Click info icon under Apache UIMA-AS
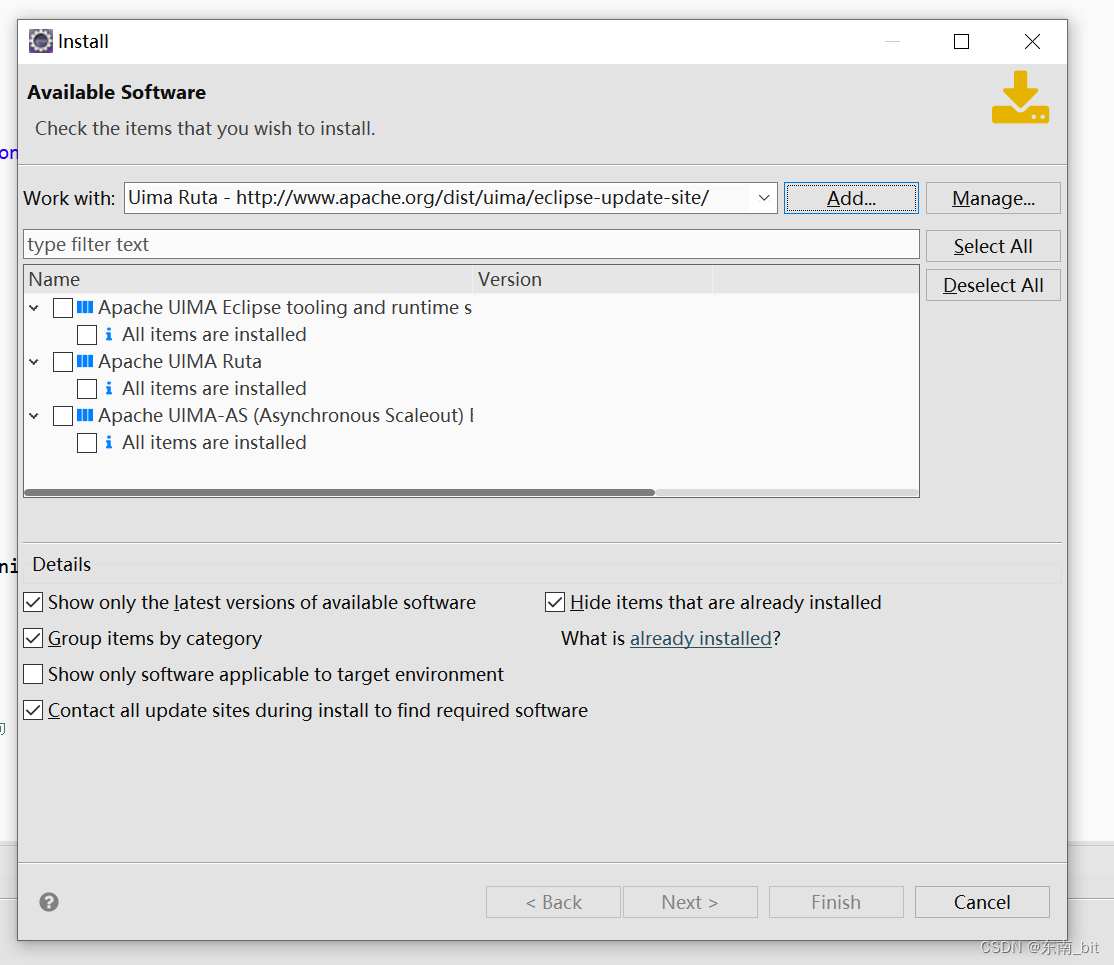Image resolution: width=1114 pixels, height=965 pixels. click(109, 442)
